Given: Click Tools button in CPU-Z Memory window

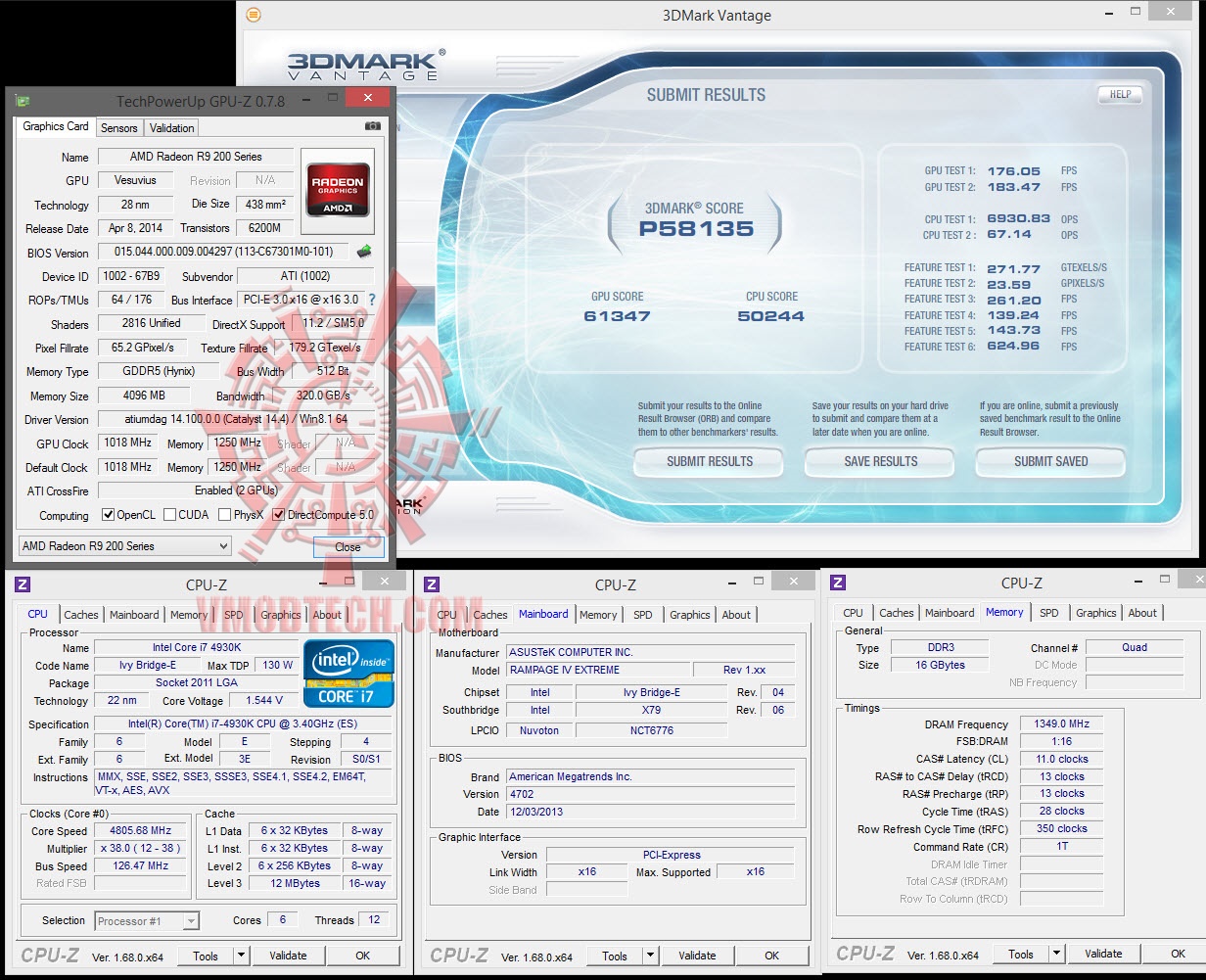Looking at the screenshot, I should click(x=1021, y=954).
